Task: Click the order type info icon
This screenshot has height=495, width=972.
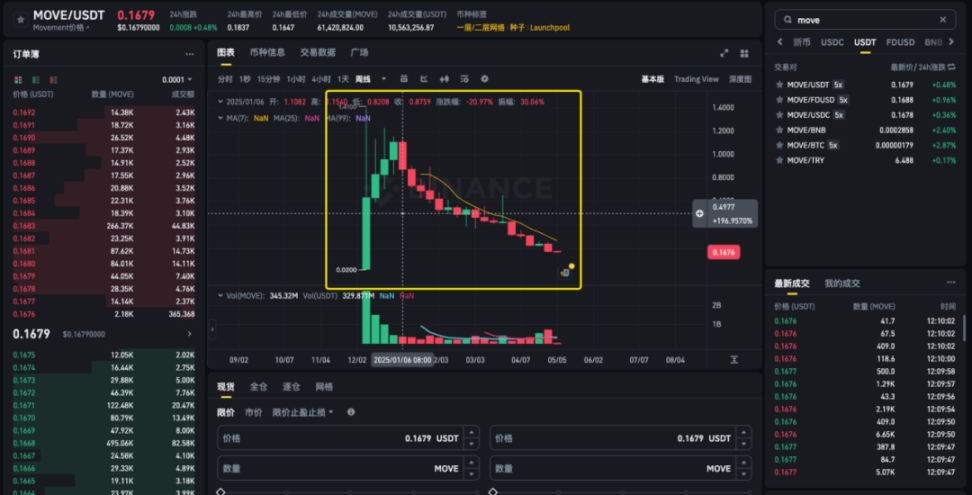Action: coord(351,412)
